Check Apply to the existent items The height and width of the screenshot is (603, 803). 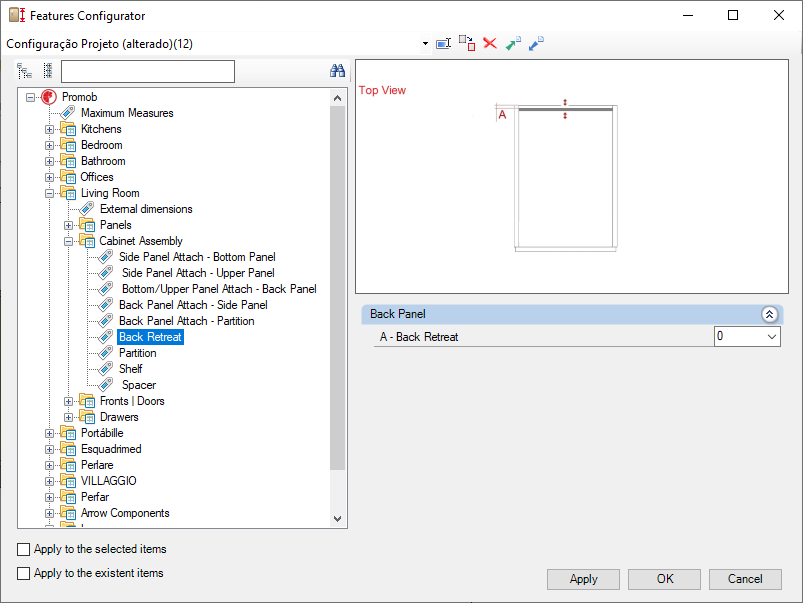24,573
